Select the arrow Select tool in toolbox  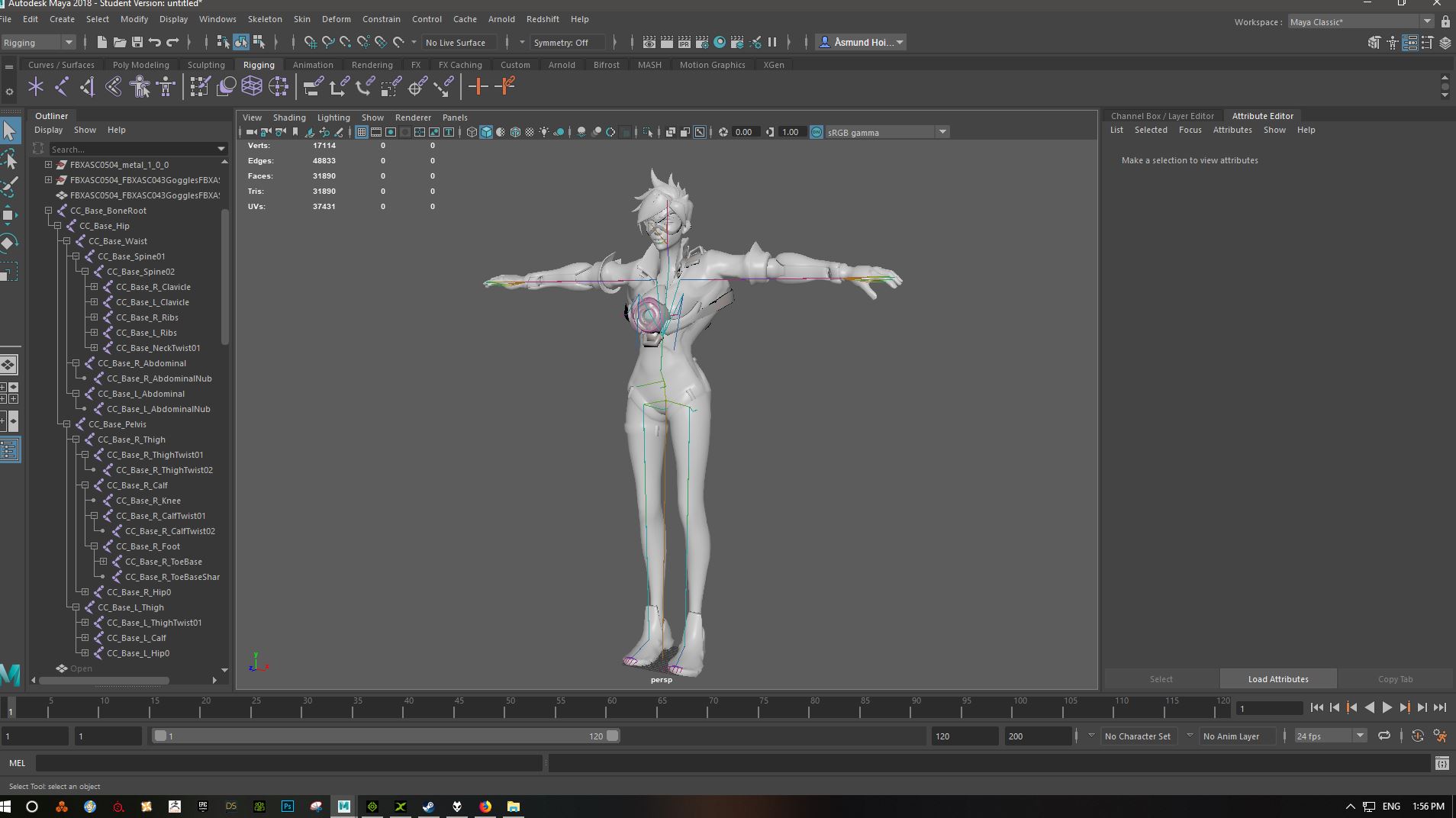9,131
